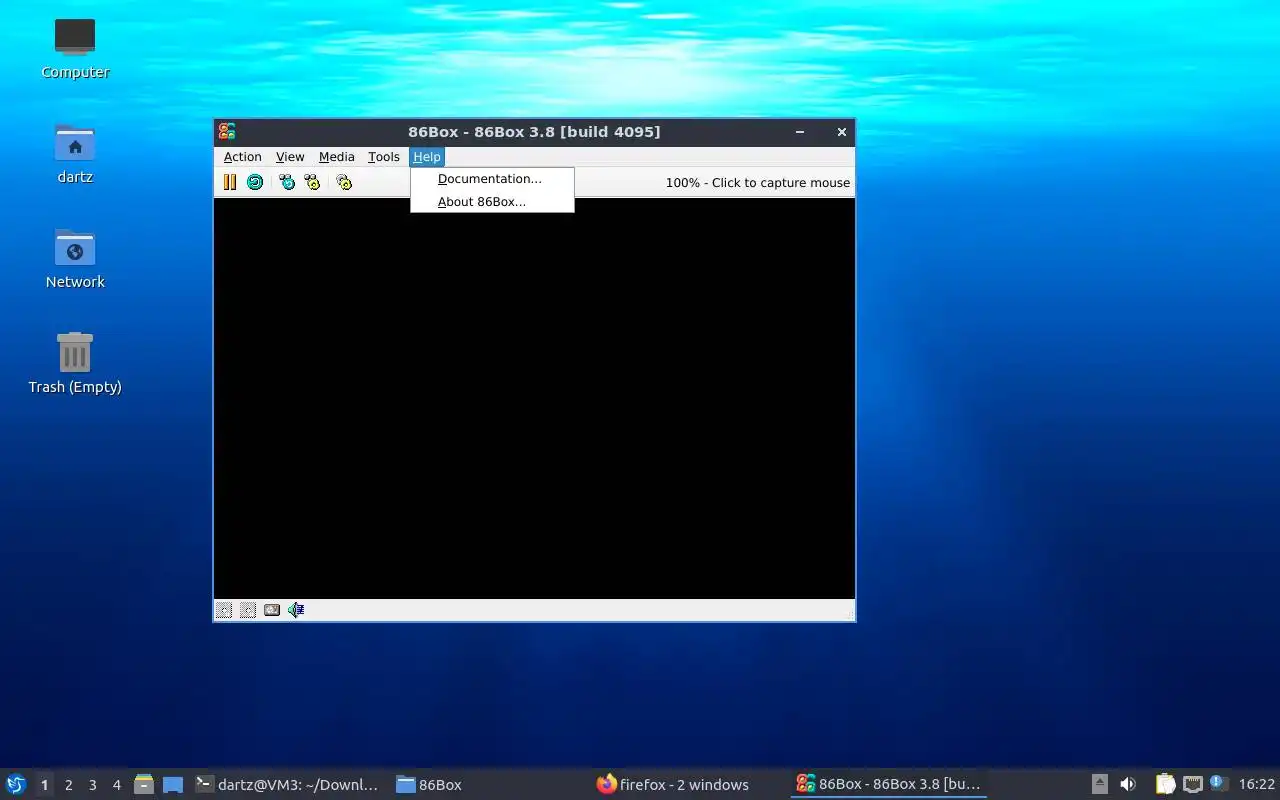Pause emulation with the toolbar pause icon
This screenshot has height=800, width=1280.
coord(230,182)
